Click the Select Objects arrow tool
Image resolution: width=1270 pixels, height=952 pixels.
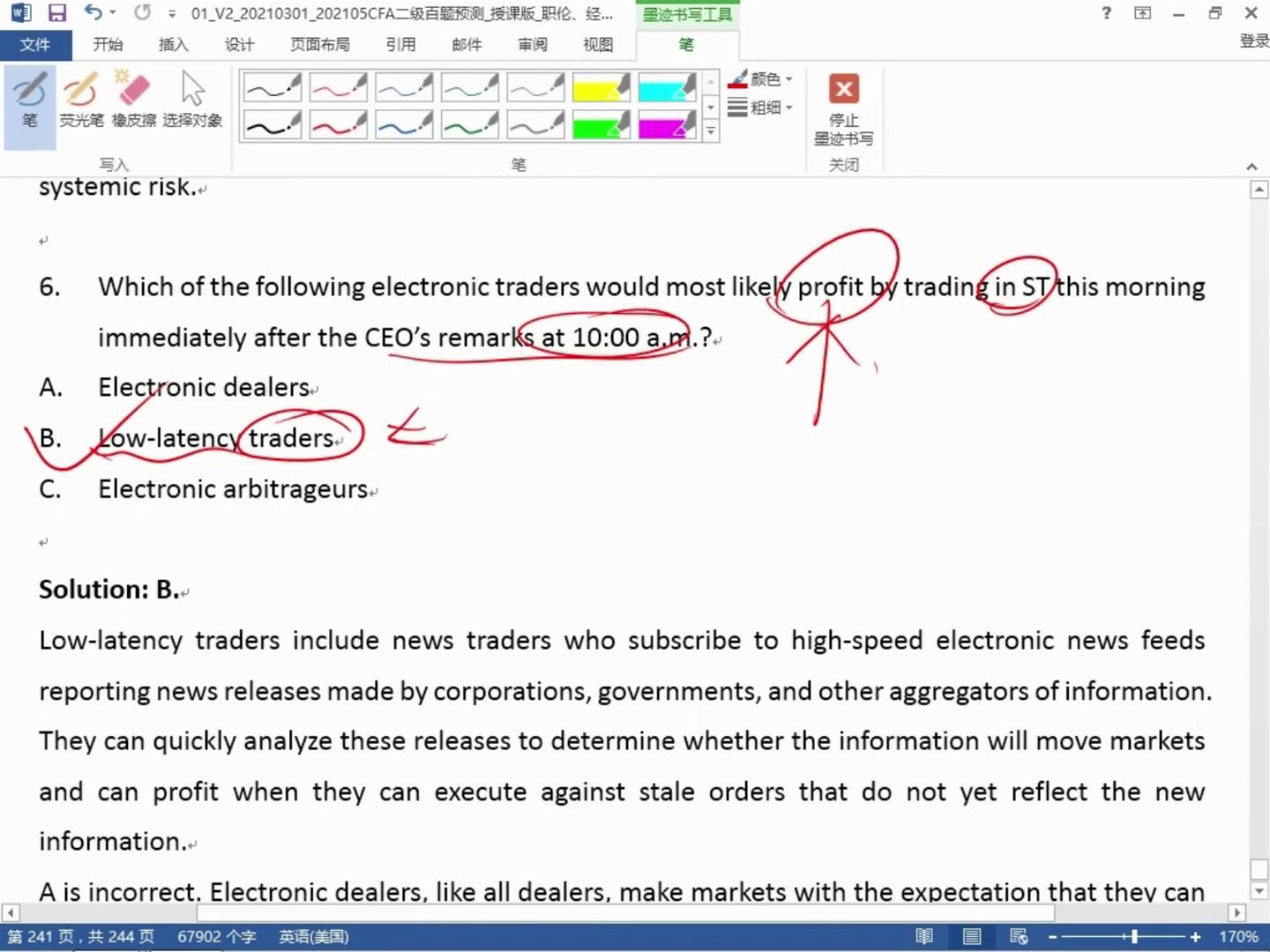point(192,100)
